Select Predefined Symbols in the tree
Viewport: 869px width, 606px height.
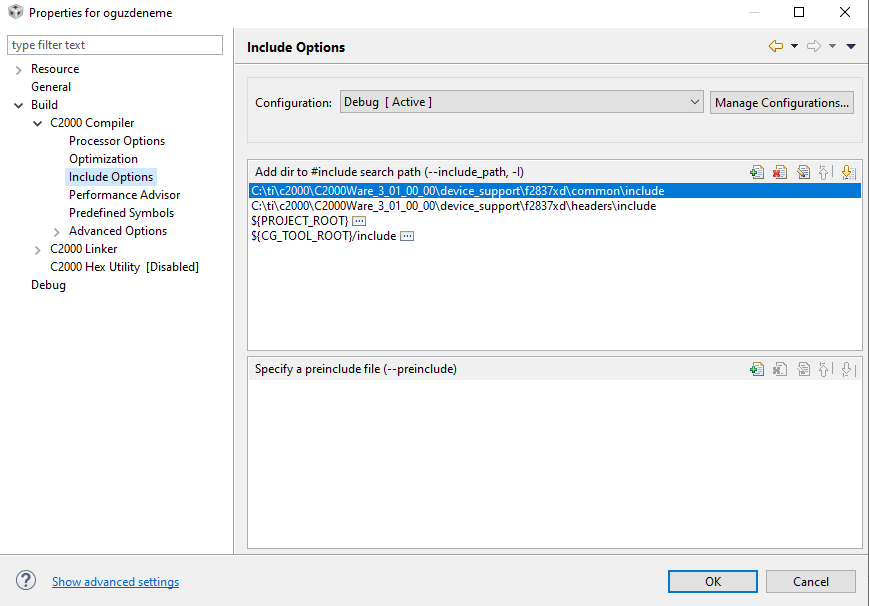click(121, 213)
